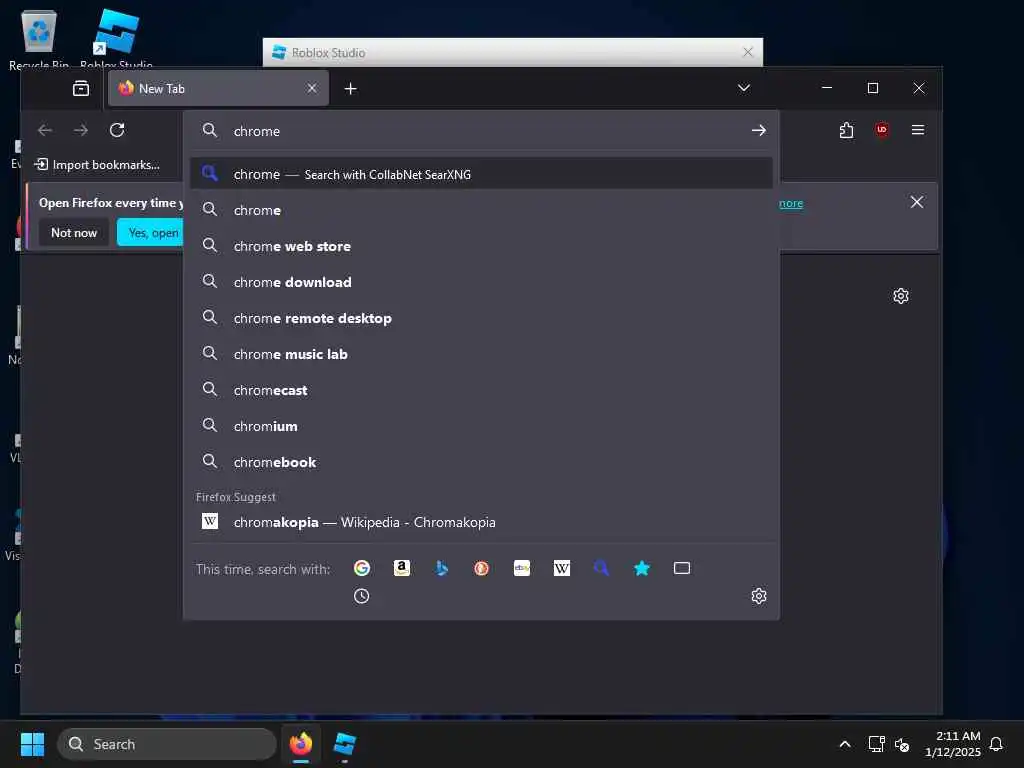
Task: Search with Google engine icon
Action: click(361, 568)
